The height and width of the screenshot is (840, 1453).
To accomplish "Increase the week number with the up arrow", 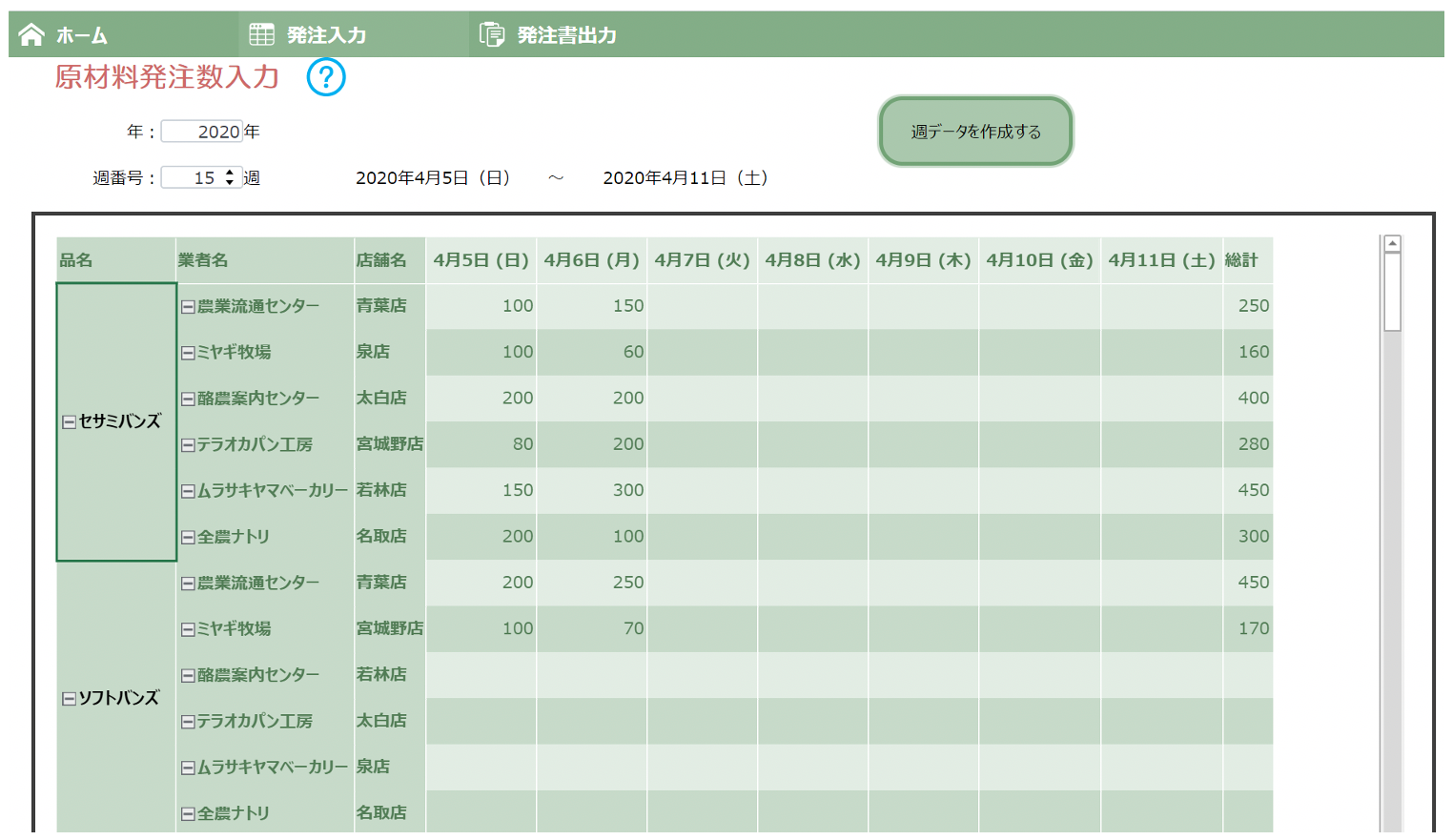I will pos(230,173).
